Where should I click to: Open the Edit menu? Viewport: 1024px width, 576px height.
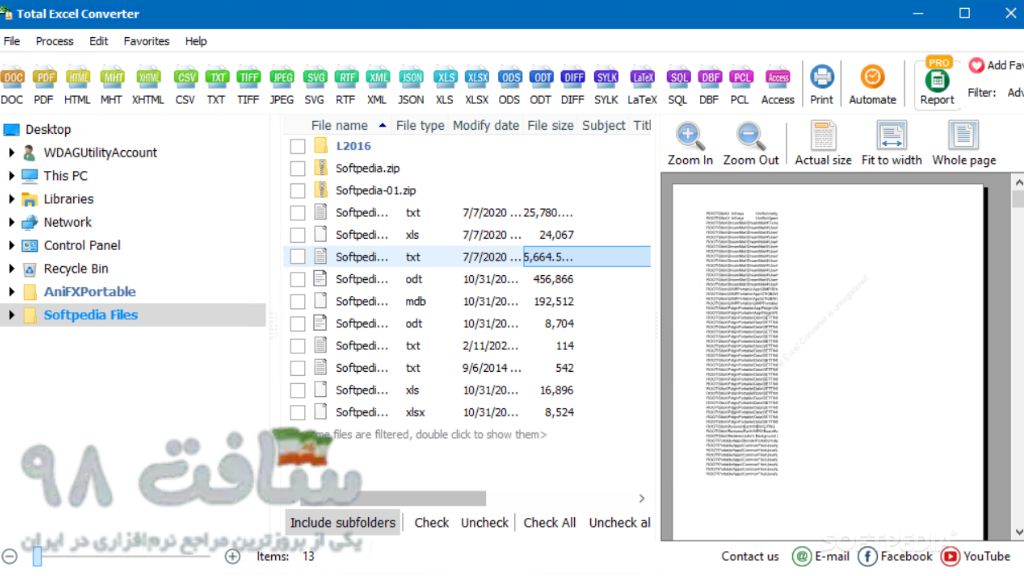click(x=99, y=41)
